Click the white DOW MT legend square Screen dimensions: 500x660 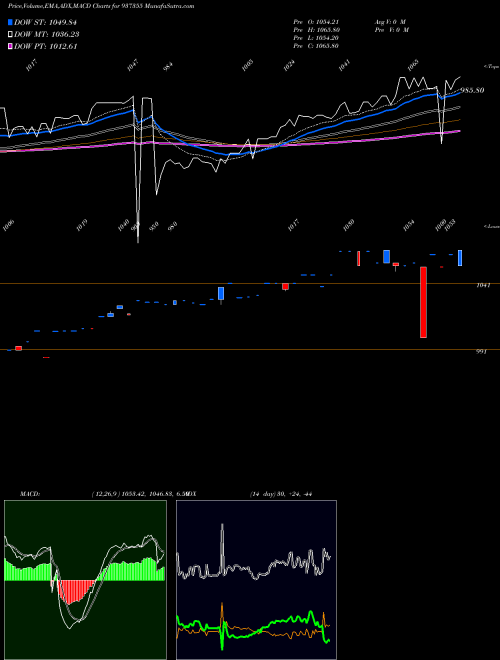[x=11, y=34]
